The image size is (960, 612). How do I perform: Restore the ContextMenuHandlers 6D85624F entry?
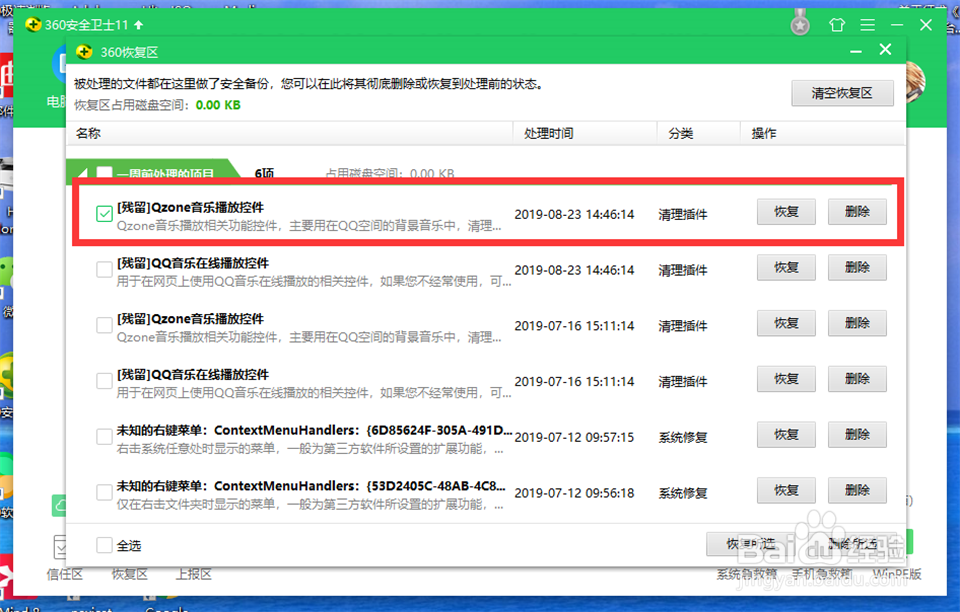point(786,435)
